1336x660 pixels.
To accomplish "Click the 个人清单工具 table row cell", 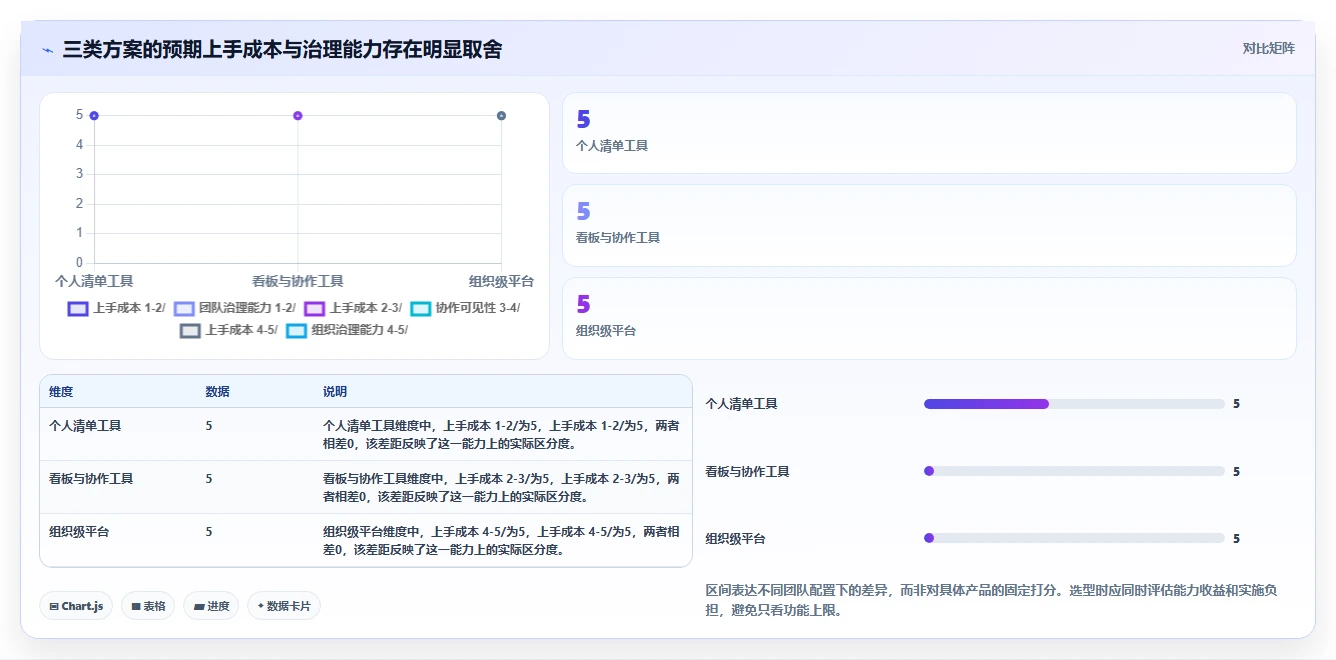I will click(85, 426).
